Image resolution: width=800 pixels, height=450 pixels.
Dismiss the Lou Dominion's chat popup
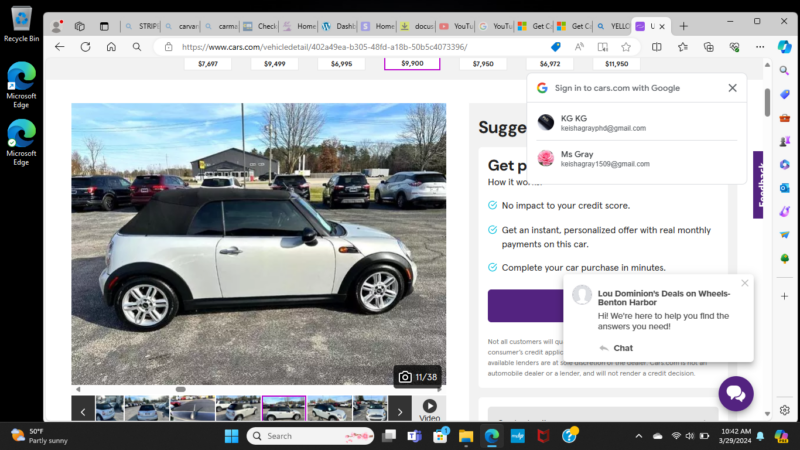tap(744, 283)
